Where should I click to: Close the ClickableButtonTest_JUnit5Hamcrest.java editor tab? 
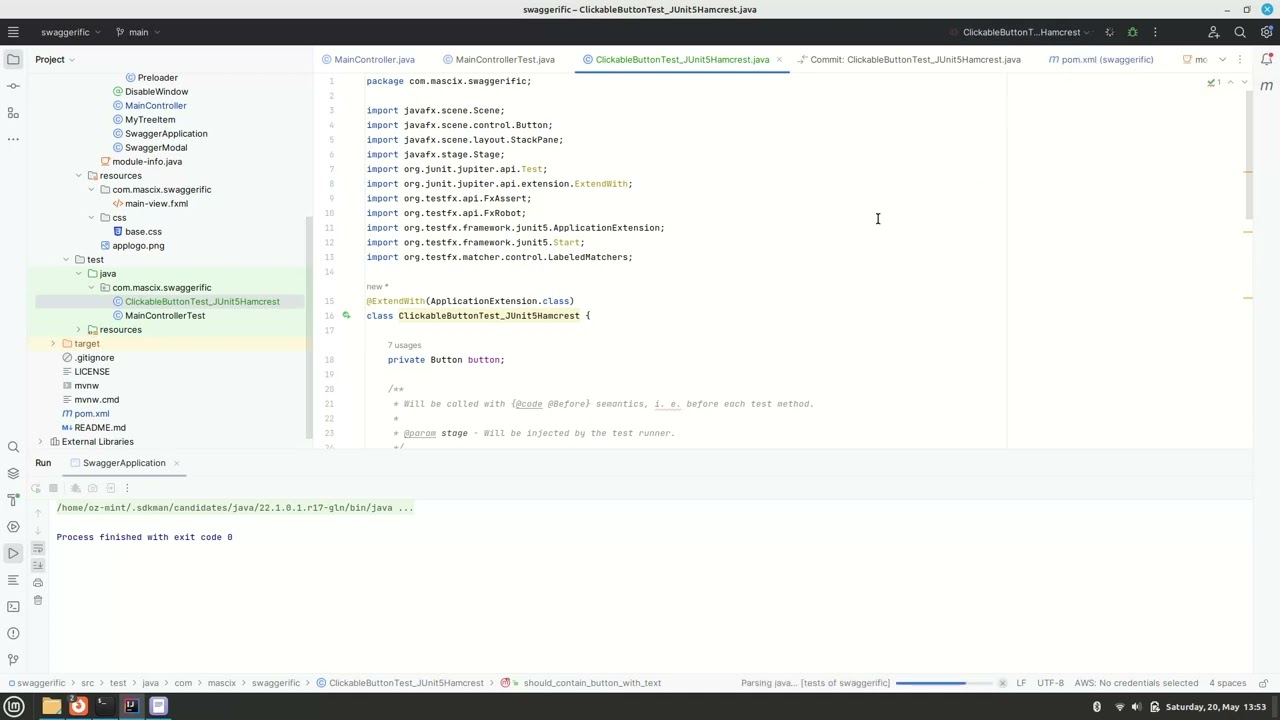[x=779, y=59]
